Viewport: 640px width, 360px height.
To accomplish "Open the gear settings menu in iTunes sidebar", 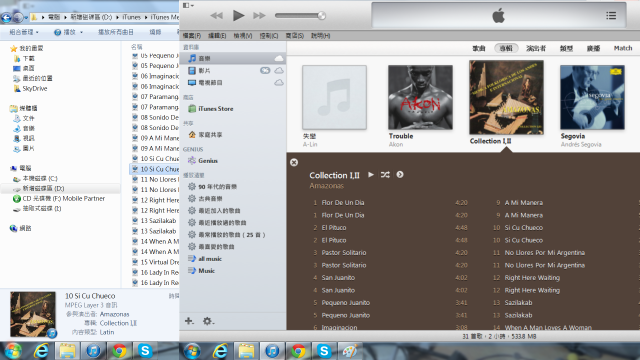I will coord(208,321).
